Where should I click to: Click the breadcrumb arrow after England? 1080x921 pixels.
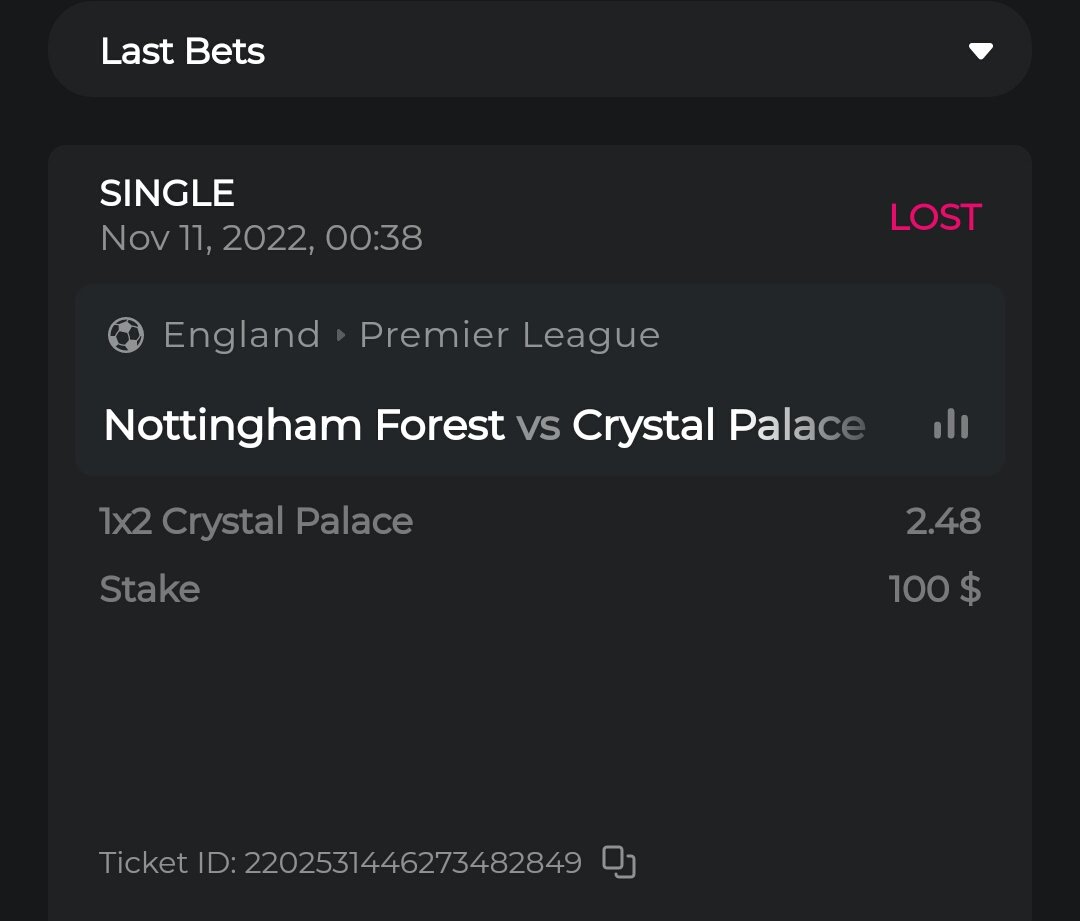point(340,336)
